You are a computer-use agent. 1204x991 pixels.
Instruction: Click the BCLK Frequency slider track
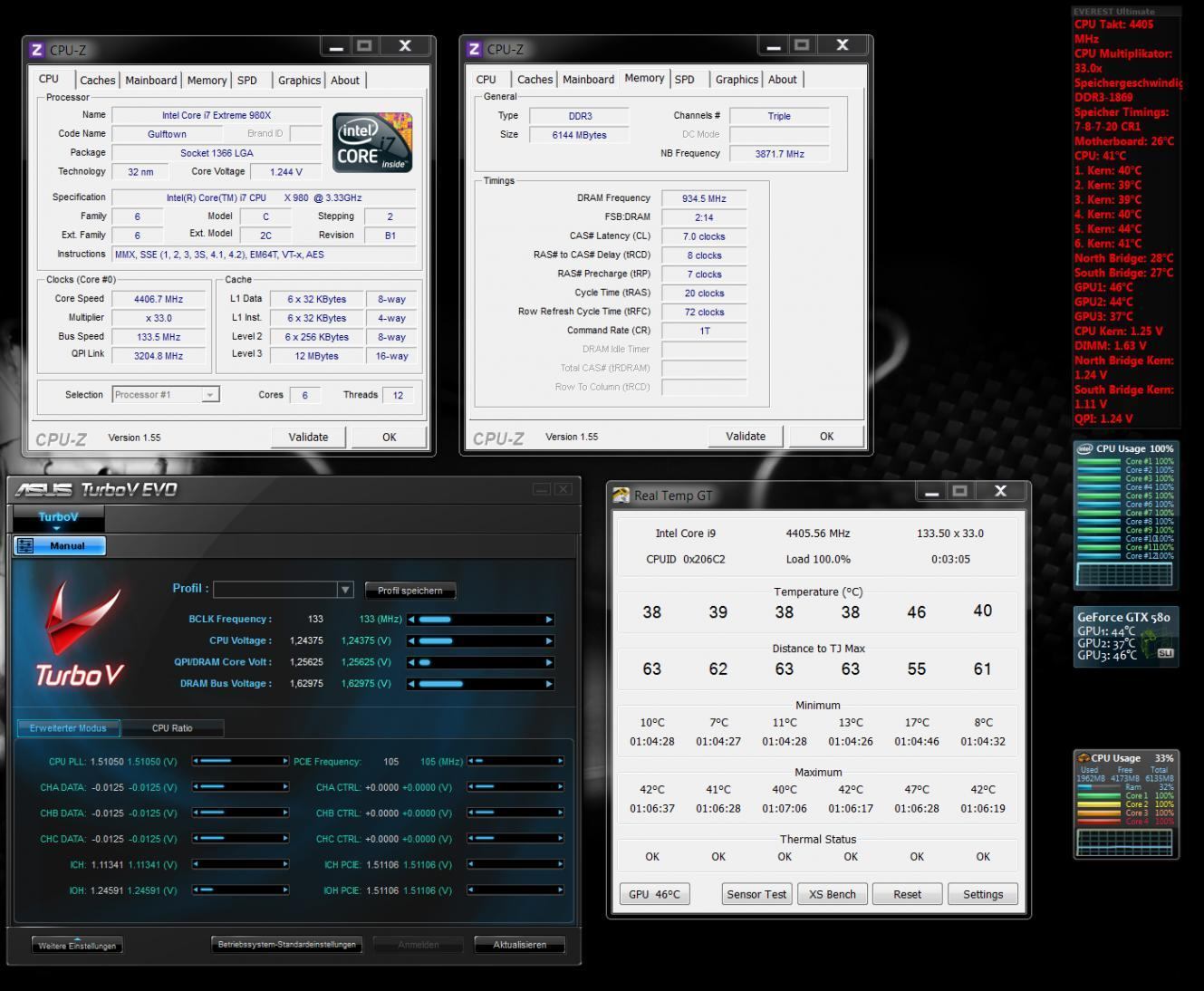click(x=480, y=620)
